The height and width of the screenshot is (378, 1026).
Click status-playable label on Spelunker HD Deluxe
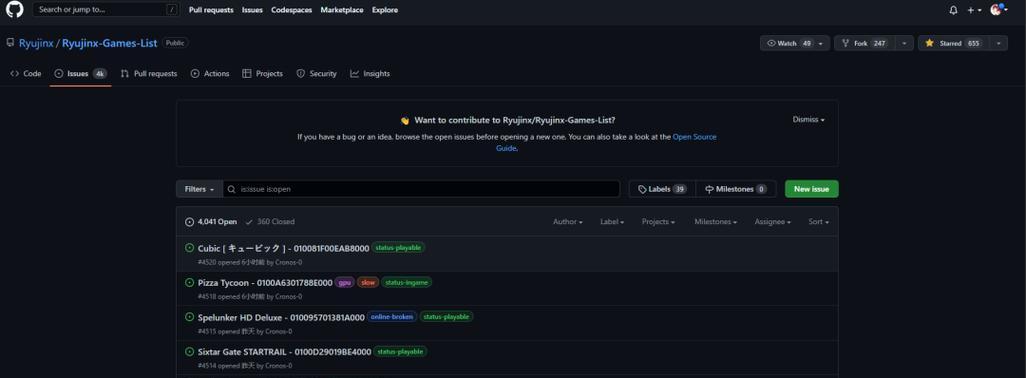(x=446, y=317)
